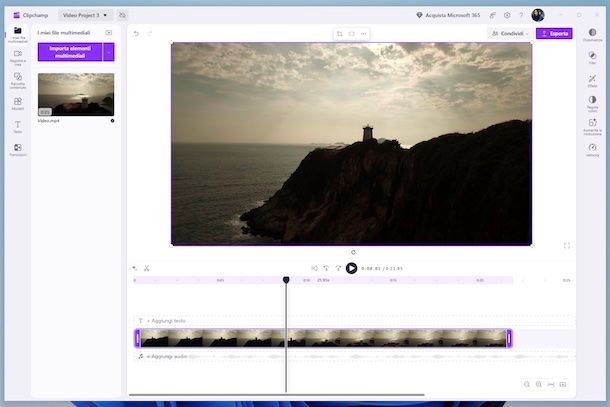
Task: Open the Transizioni sidebar tab
Action: tap(18, 149)
